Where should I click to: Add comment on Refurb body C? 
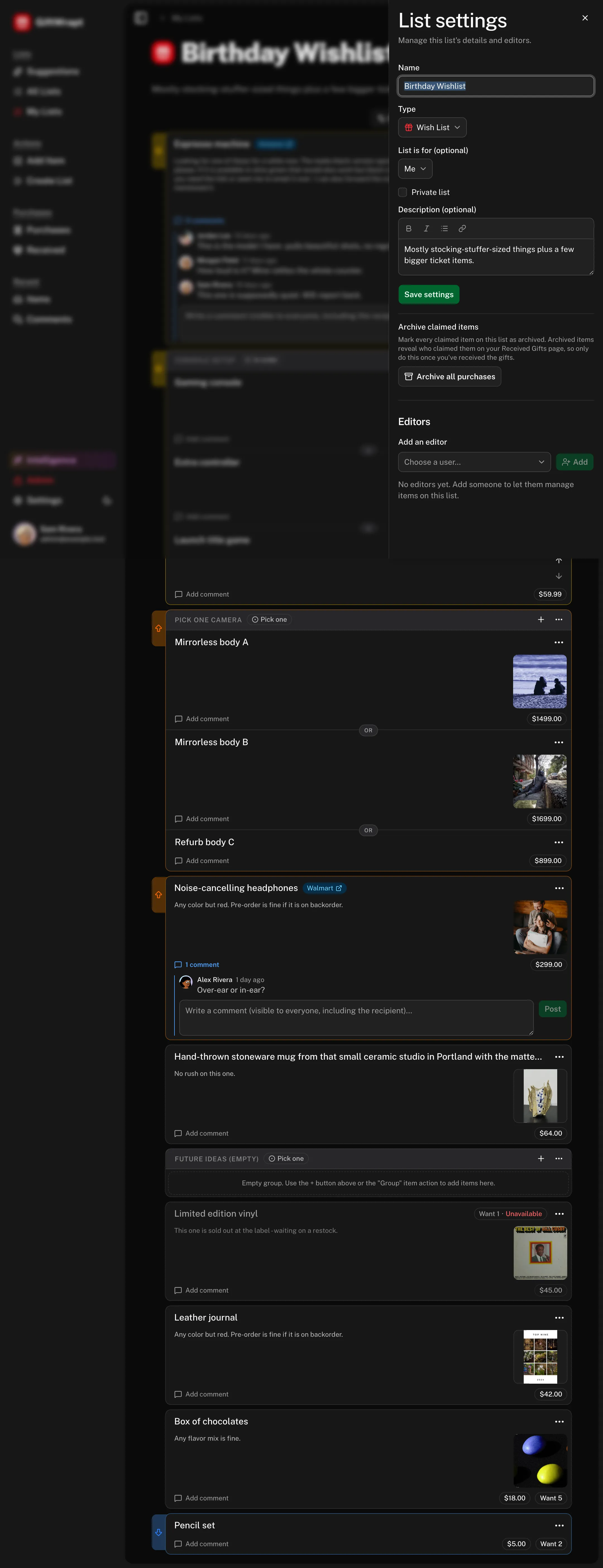coord(202,861)
